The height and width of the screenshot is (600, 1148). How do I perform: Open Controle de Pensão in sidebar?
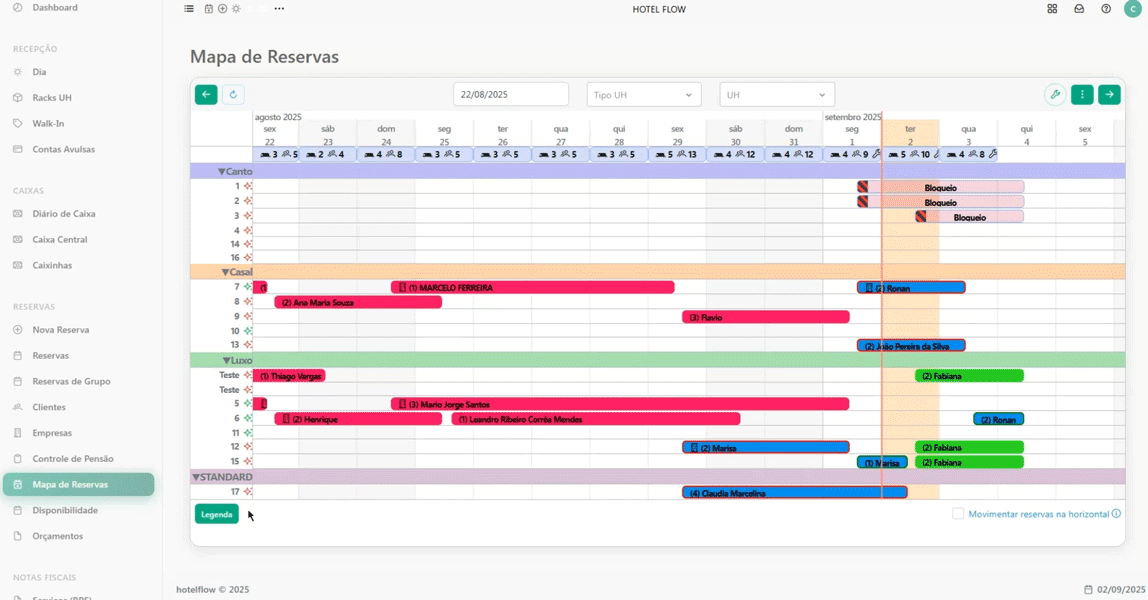pos(72,459)
